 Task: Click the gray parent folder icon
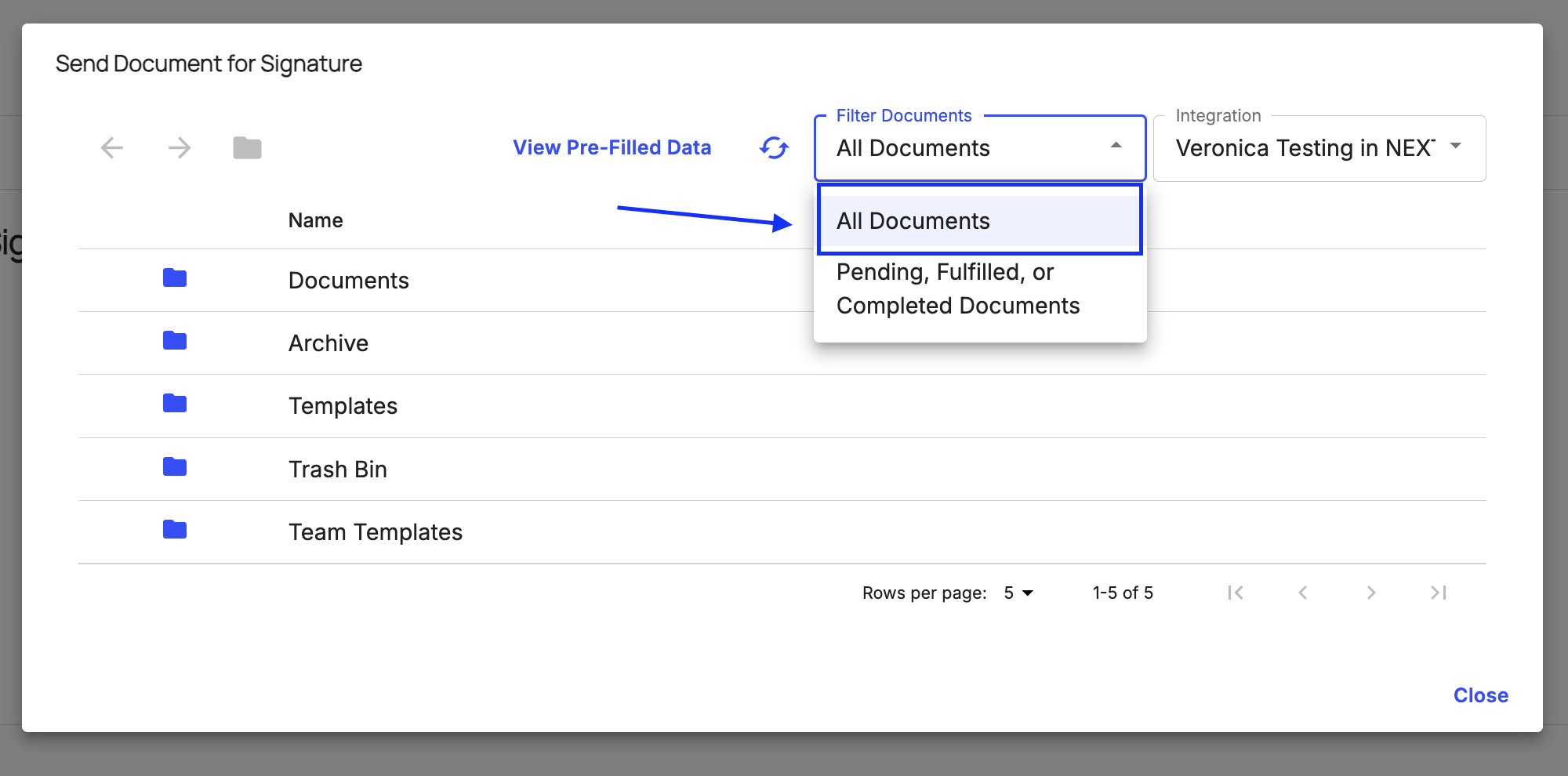pyautogui.click(x=247, y=147)
